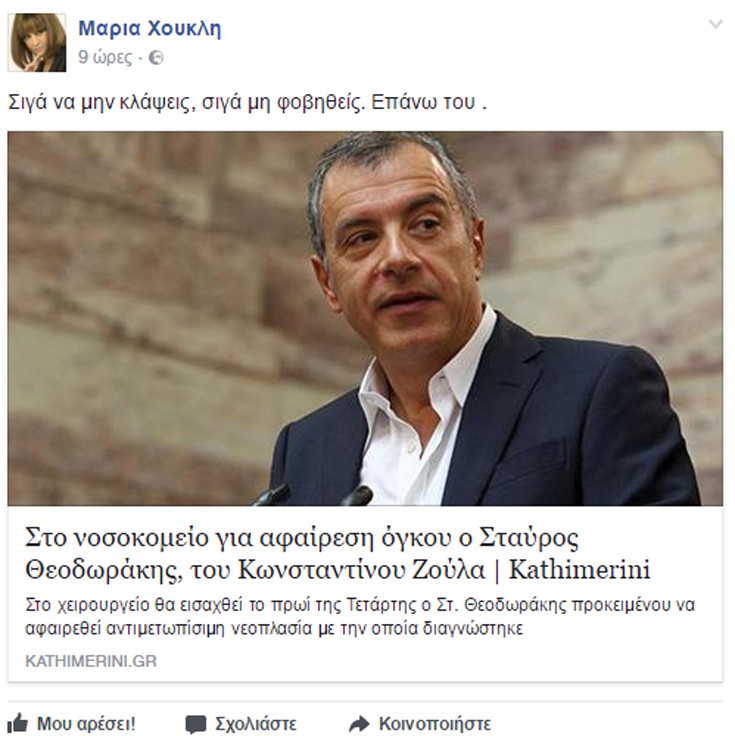Open the '9 ώρες' timestamp permalink
This screenshot has width=735, height=736.
106,57
